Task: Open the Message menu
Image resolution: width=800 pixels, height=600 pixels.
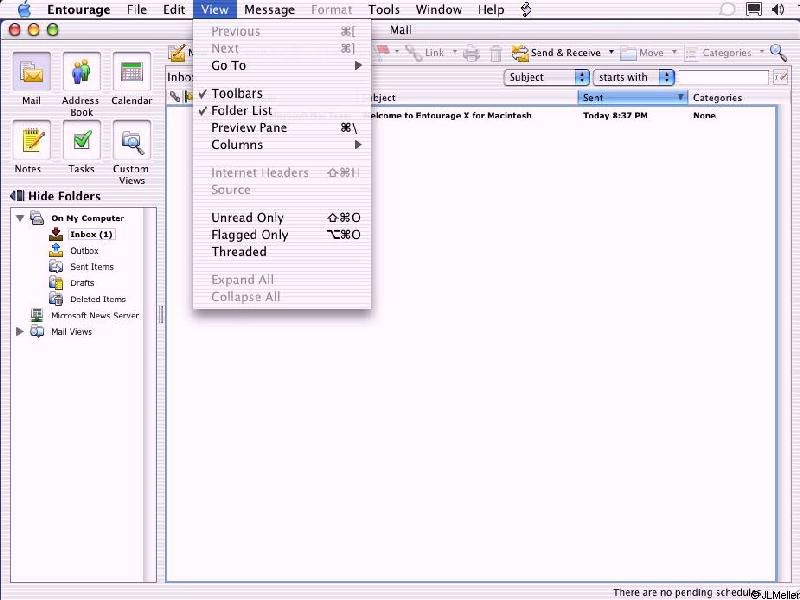Action: (x=269, y=9)
